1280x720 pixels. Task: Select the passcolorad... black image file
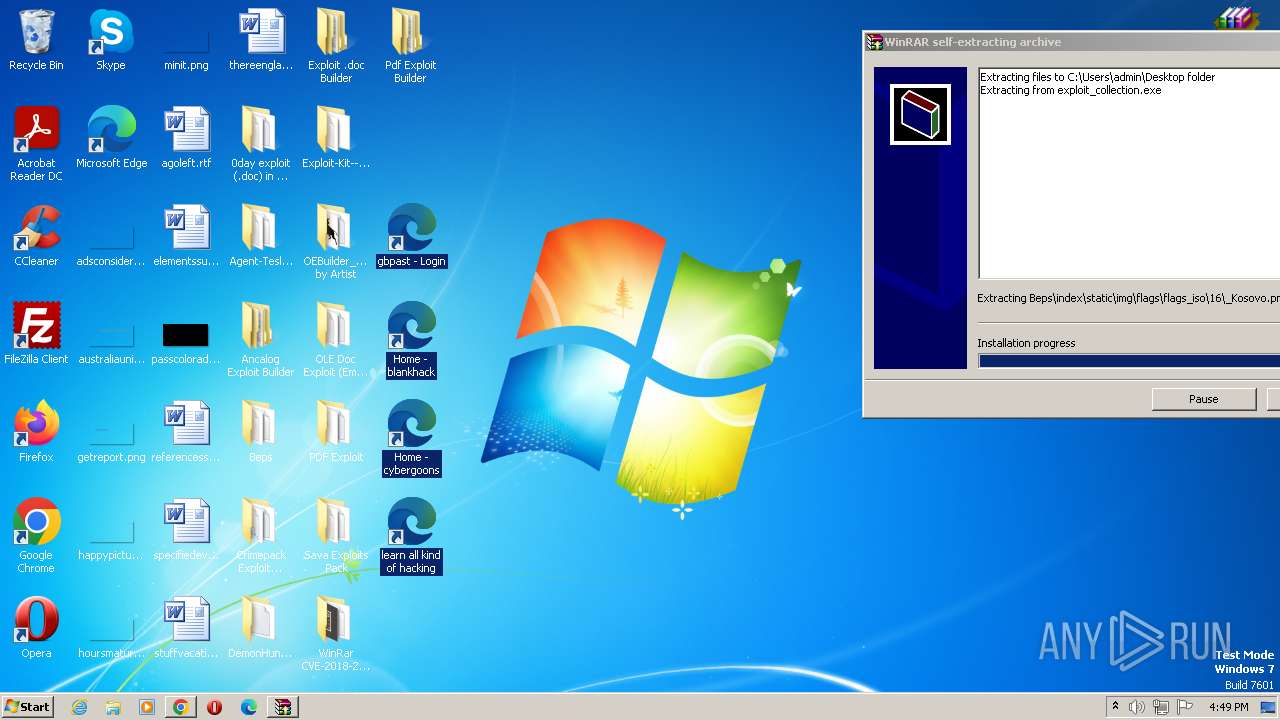pyautogui.click(x=186, y=335)
